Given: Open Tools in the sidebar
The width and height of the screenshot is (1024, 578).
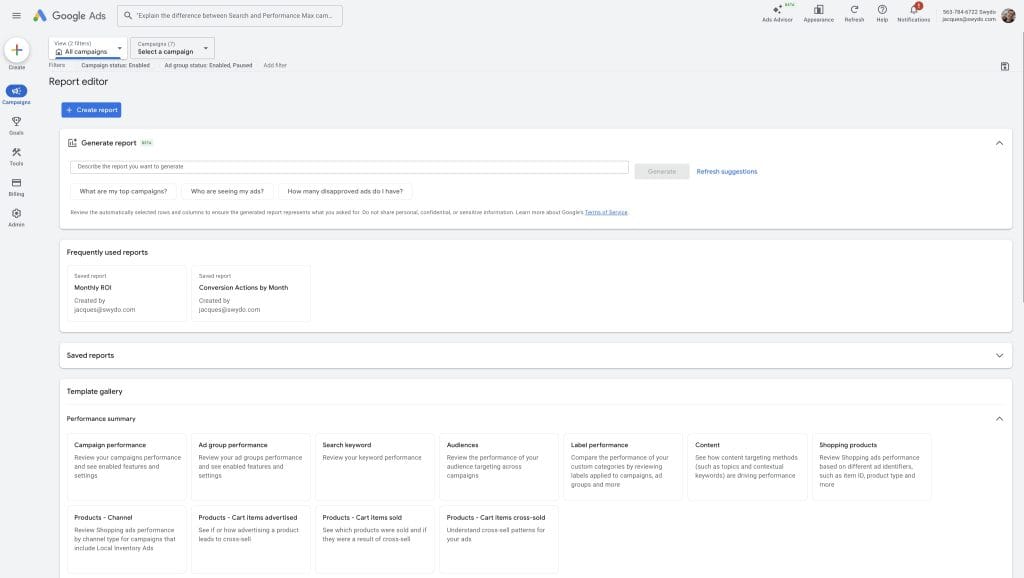Looking at the screenshot, I should coord(16,155).
